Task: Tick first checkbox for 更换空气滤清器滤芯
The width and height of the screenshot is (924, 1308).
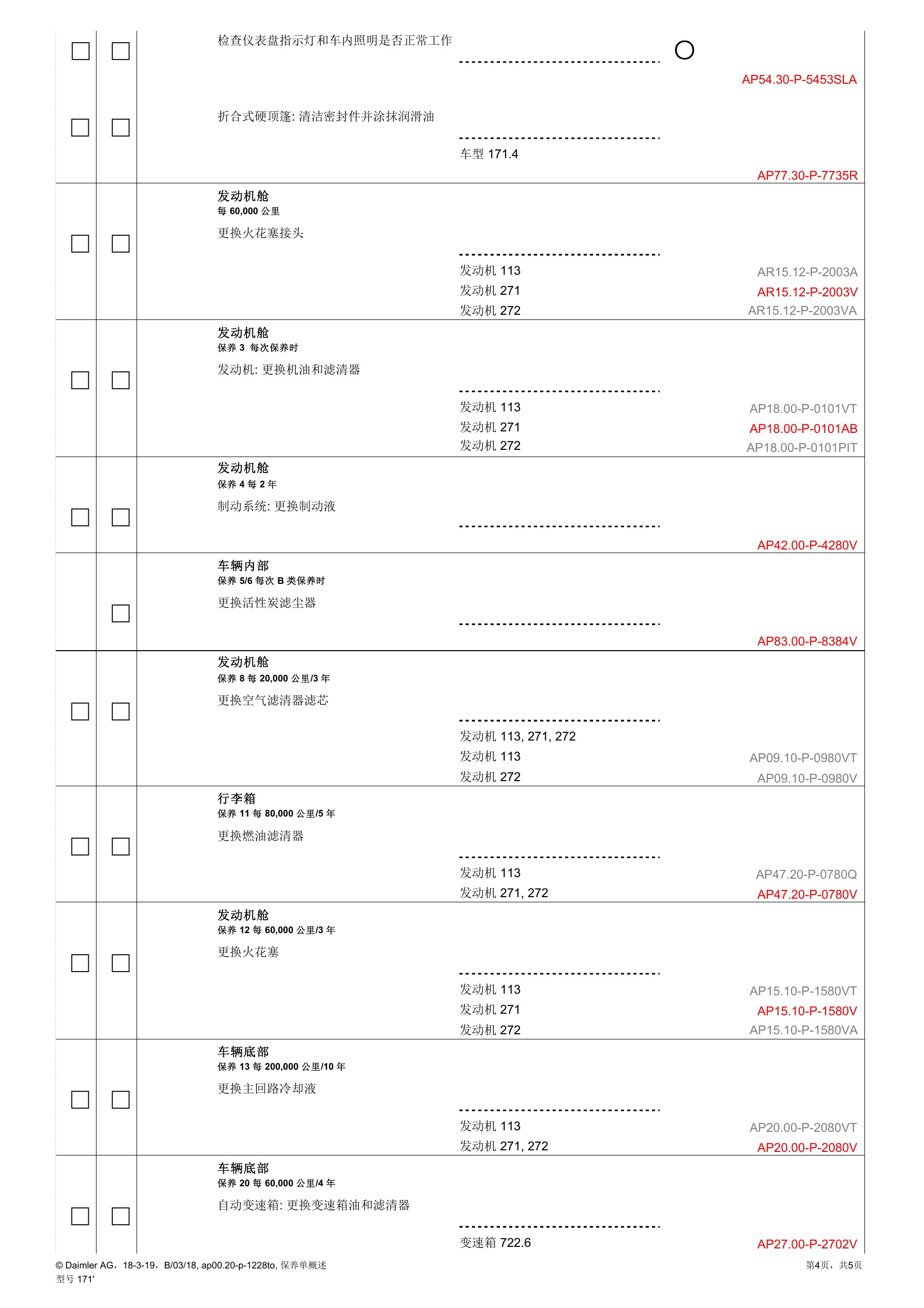Action: point(80,711)
